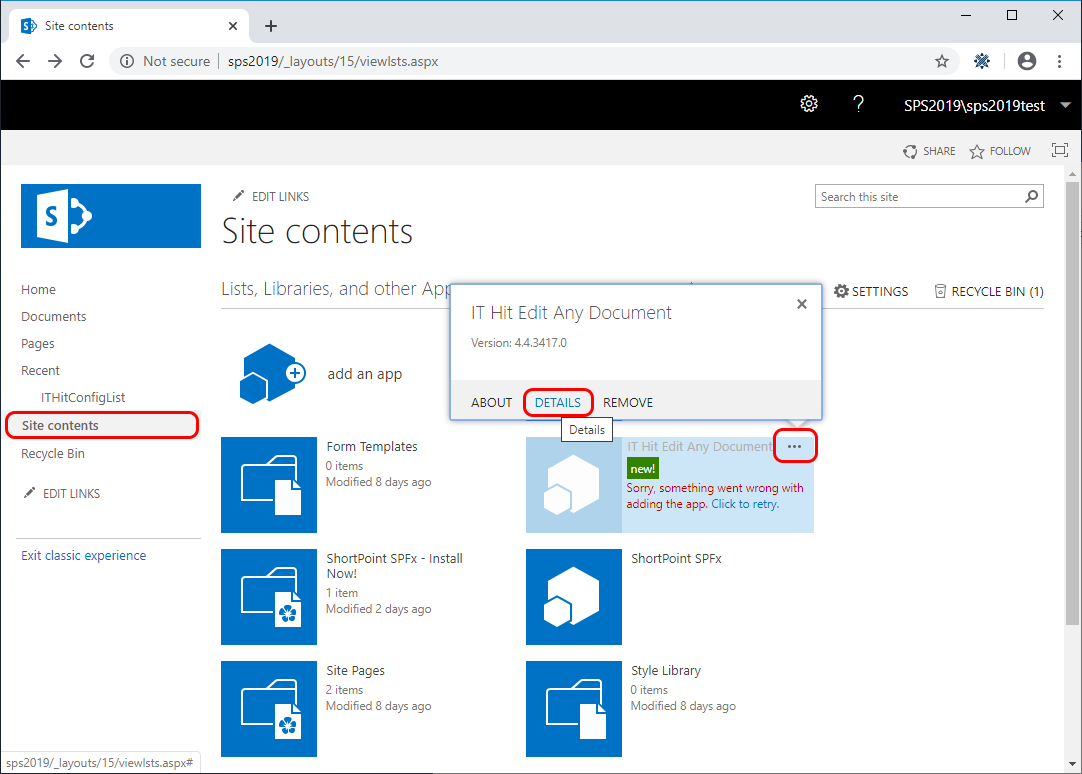Image resolution: width=1082 pixels, height=774 pixels.
Task: Close the Site contents browser tab
Action: (x=233, y=26)
